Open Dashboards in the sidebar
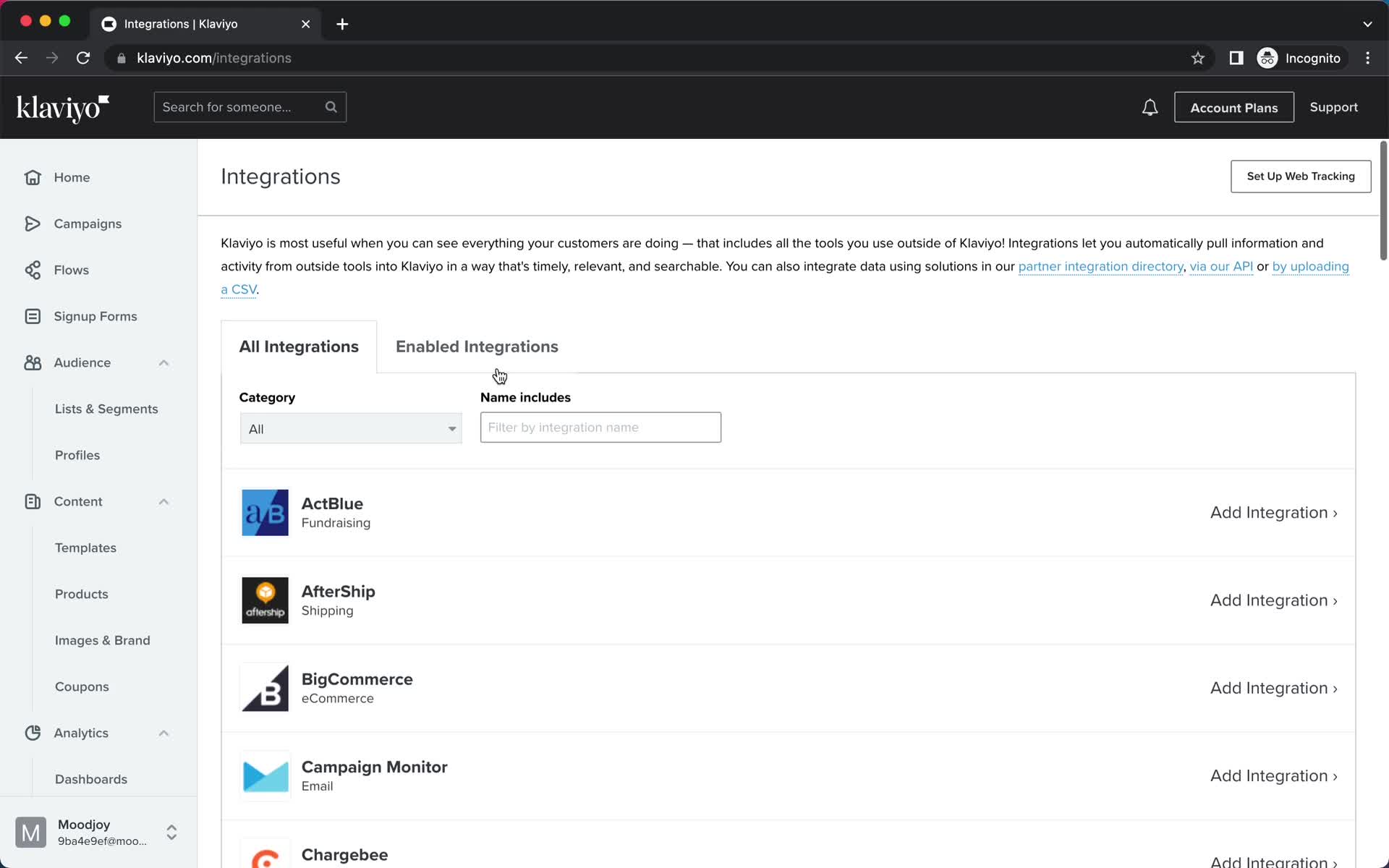The image size is (1389, 868). click(91, 779)
